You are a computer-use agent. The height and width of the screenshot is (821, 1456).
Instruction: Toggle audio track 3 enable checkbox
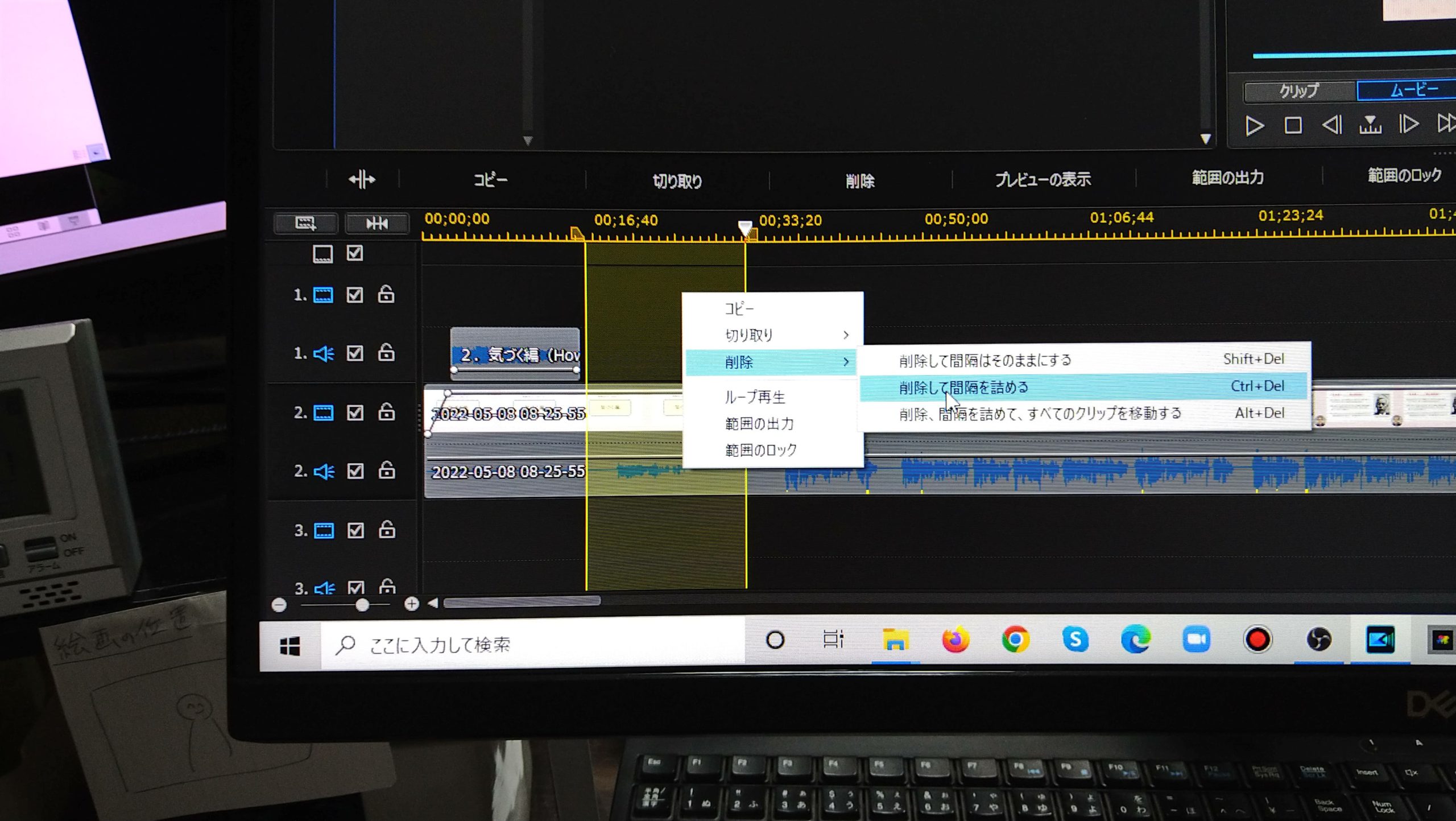(356, 587)
